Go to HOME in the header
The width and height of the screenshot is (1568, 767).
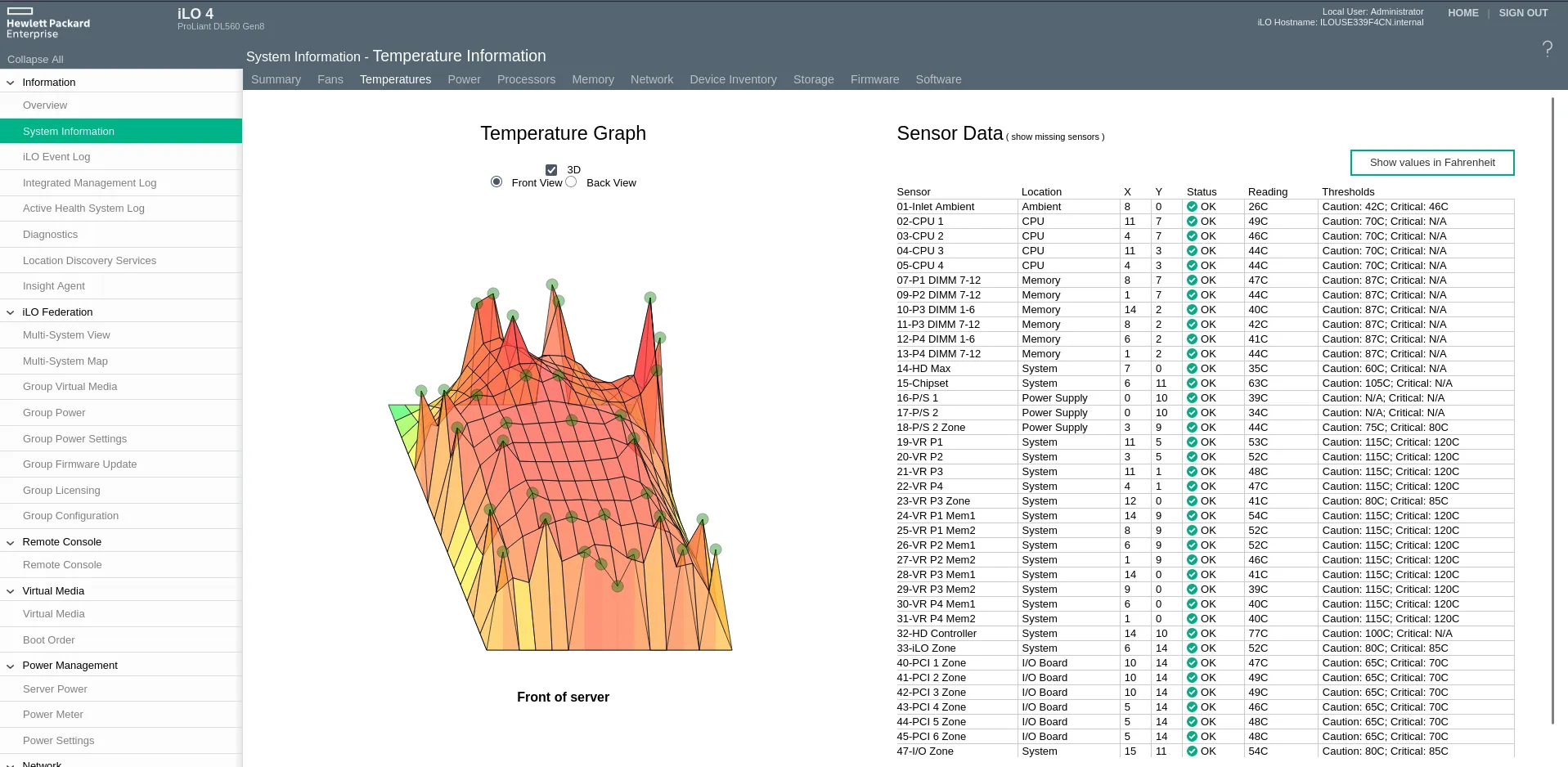1463,13
